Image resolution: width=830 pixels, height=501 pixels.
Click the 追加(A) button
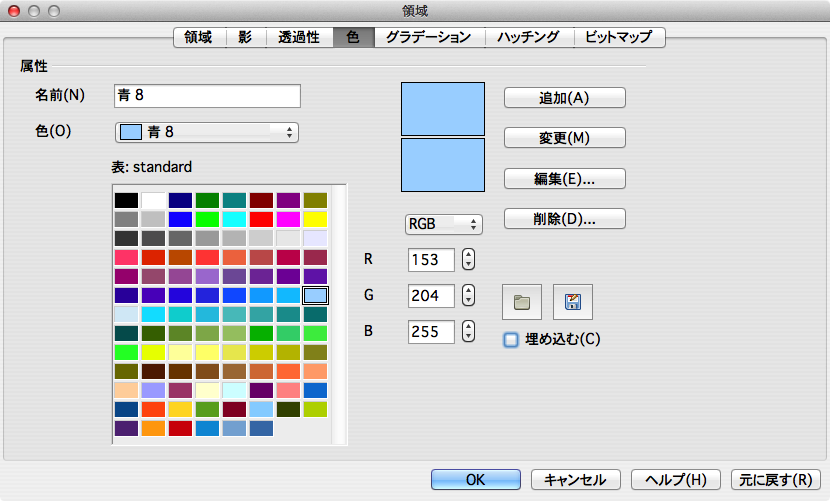click(565, 98)
